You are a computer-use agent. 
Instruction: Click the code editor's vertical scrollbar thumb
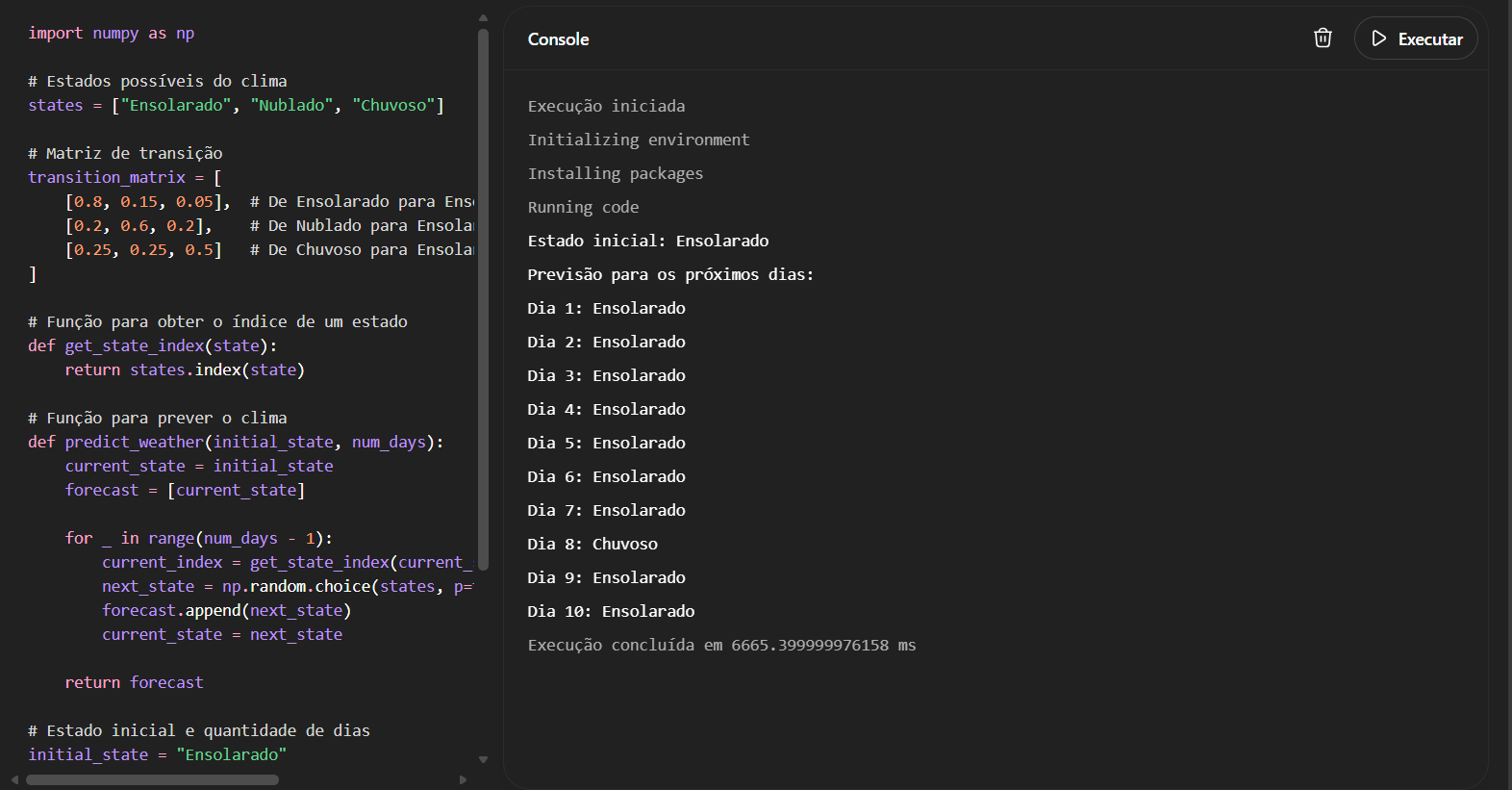point(483,298)
